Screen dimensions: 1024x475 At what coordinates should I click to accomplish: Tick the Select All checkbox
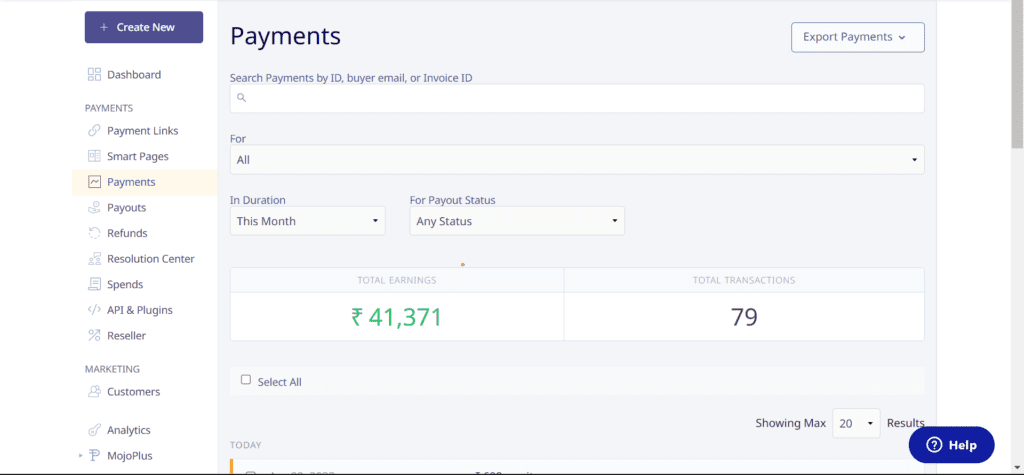pos(246,380)
